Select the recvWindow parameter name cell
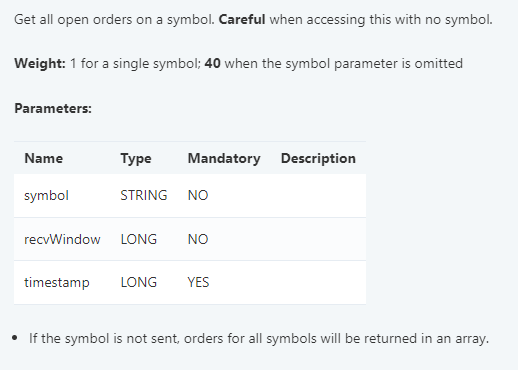 click(x=62, y=239)
